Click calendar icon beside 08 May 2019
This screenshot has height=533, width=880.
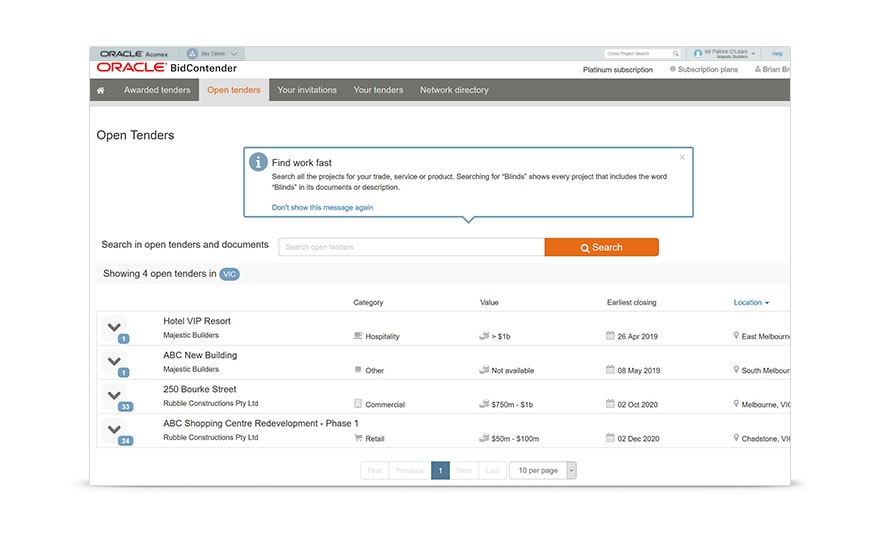click(x=610, y=370)
